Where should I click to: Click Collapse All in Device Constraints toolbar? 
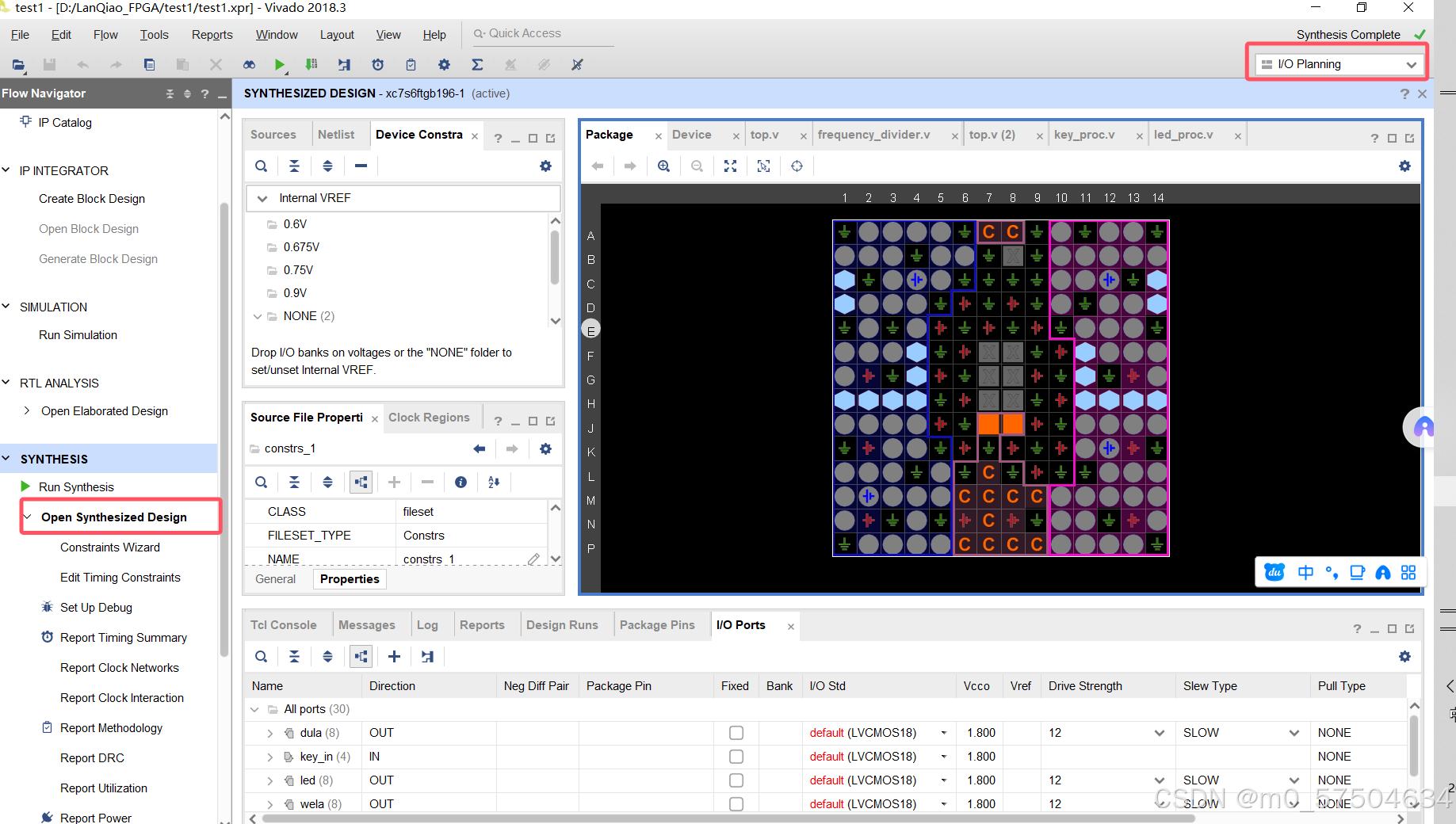pyautogui.click(x=294, y=166)
